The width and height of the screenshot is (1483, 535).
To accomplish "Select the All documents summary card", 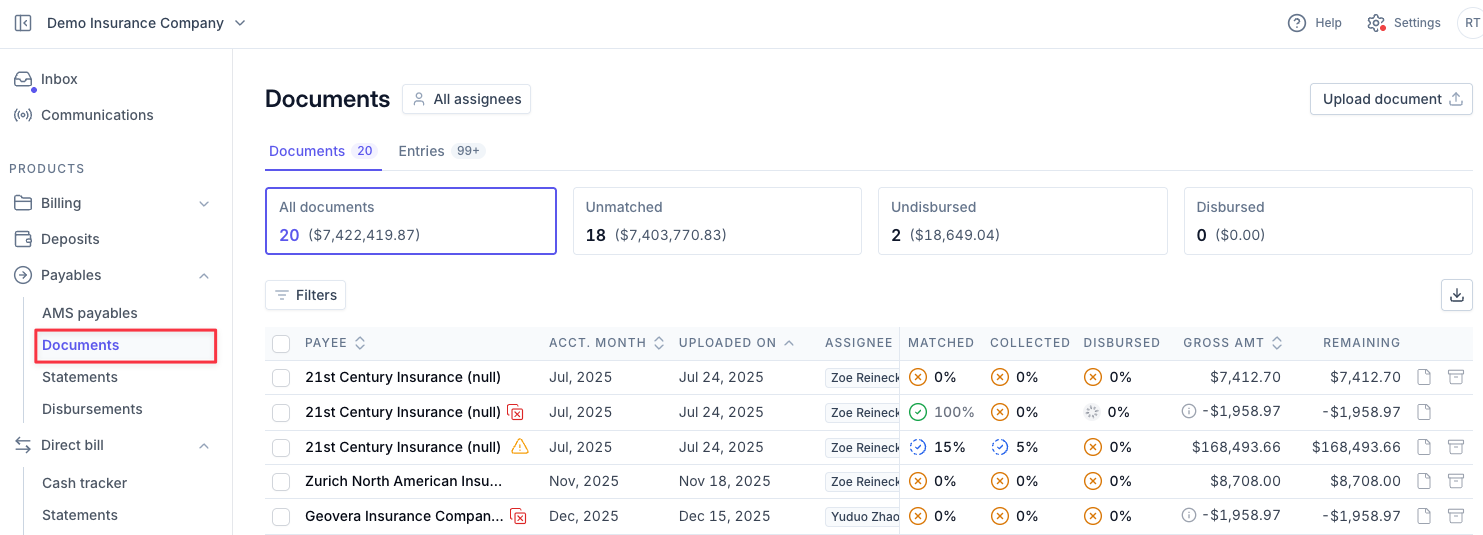I will [x=411, y=221].
